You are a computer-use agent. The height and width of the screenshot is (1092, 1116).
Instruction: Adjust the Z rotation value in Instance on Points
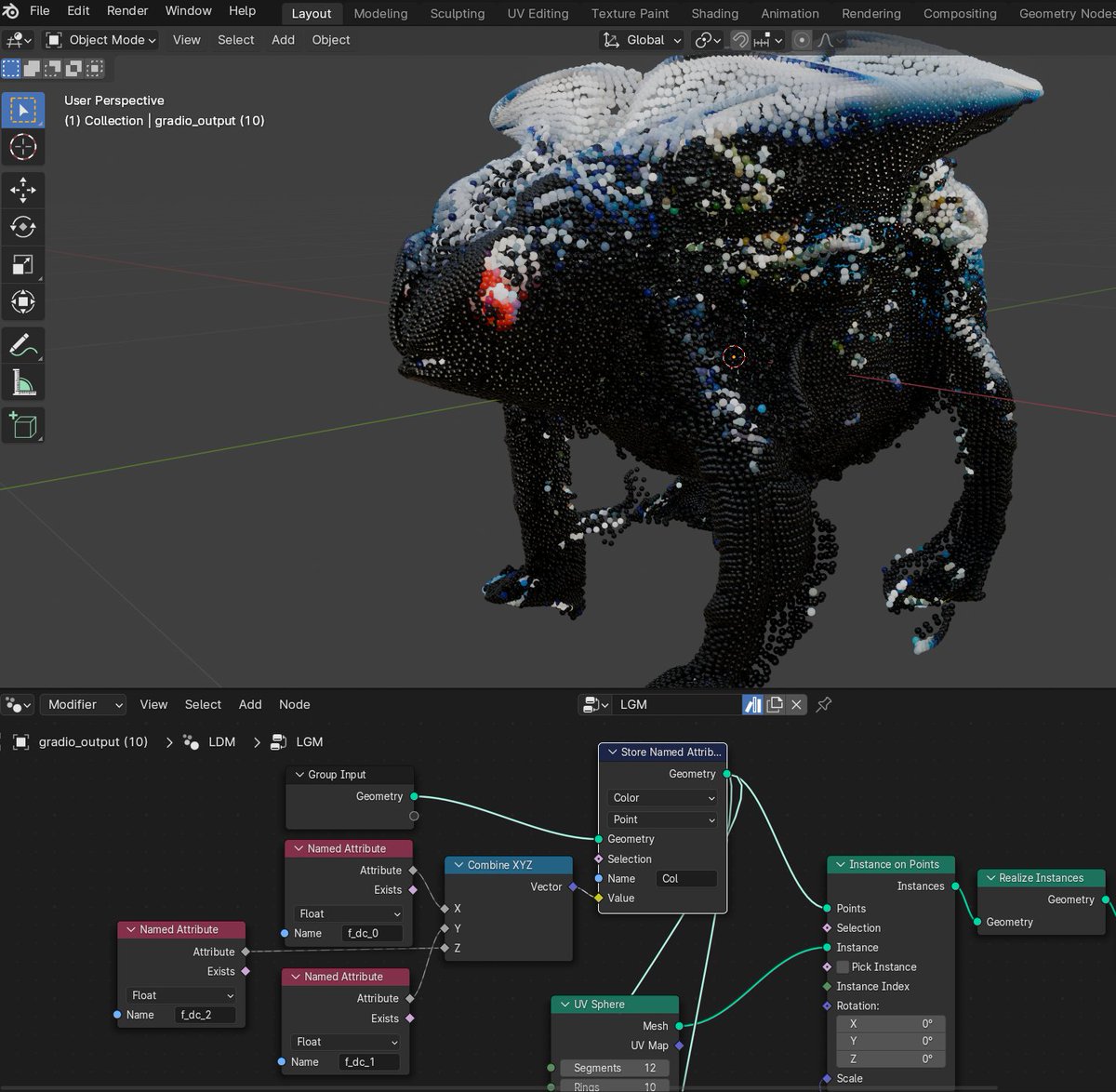pos(889,1059)
